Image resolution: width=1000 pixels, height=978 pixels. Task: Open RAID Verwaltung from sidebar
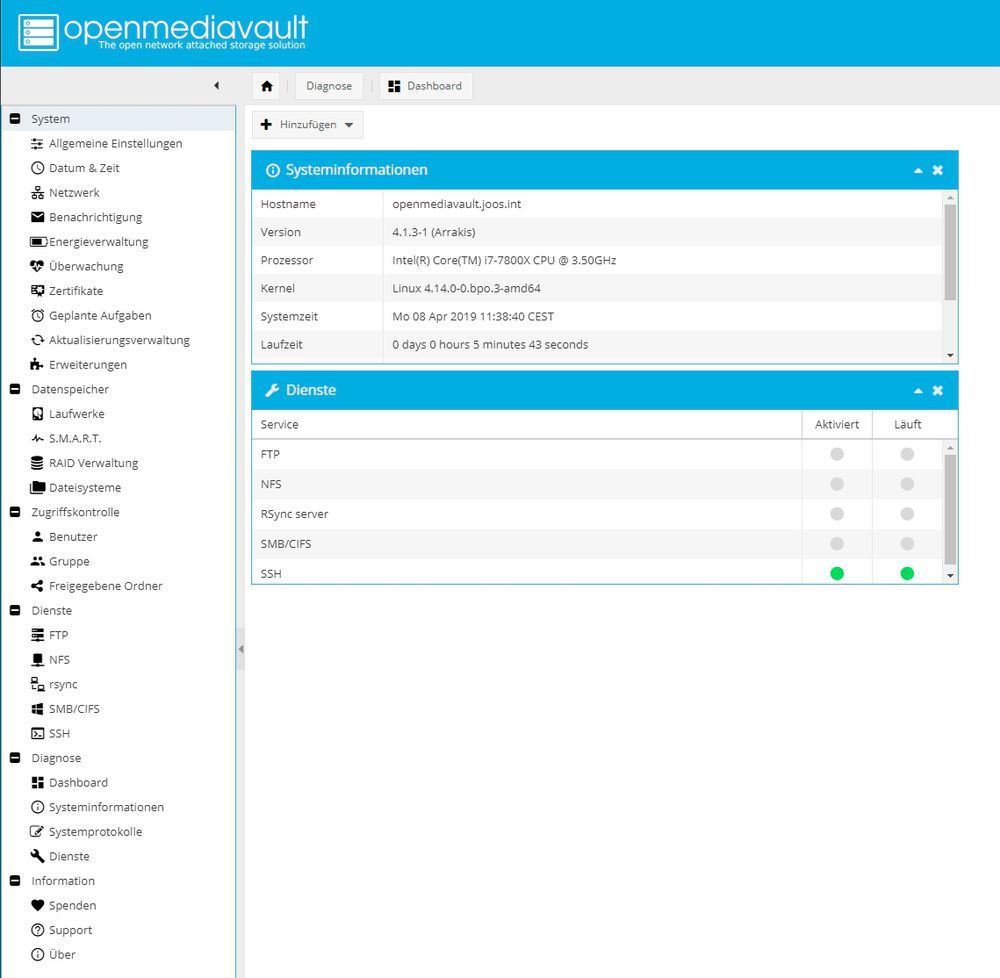[x=93, y=463]
